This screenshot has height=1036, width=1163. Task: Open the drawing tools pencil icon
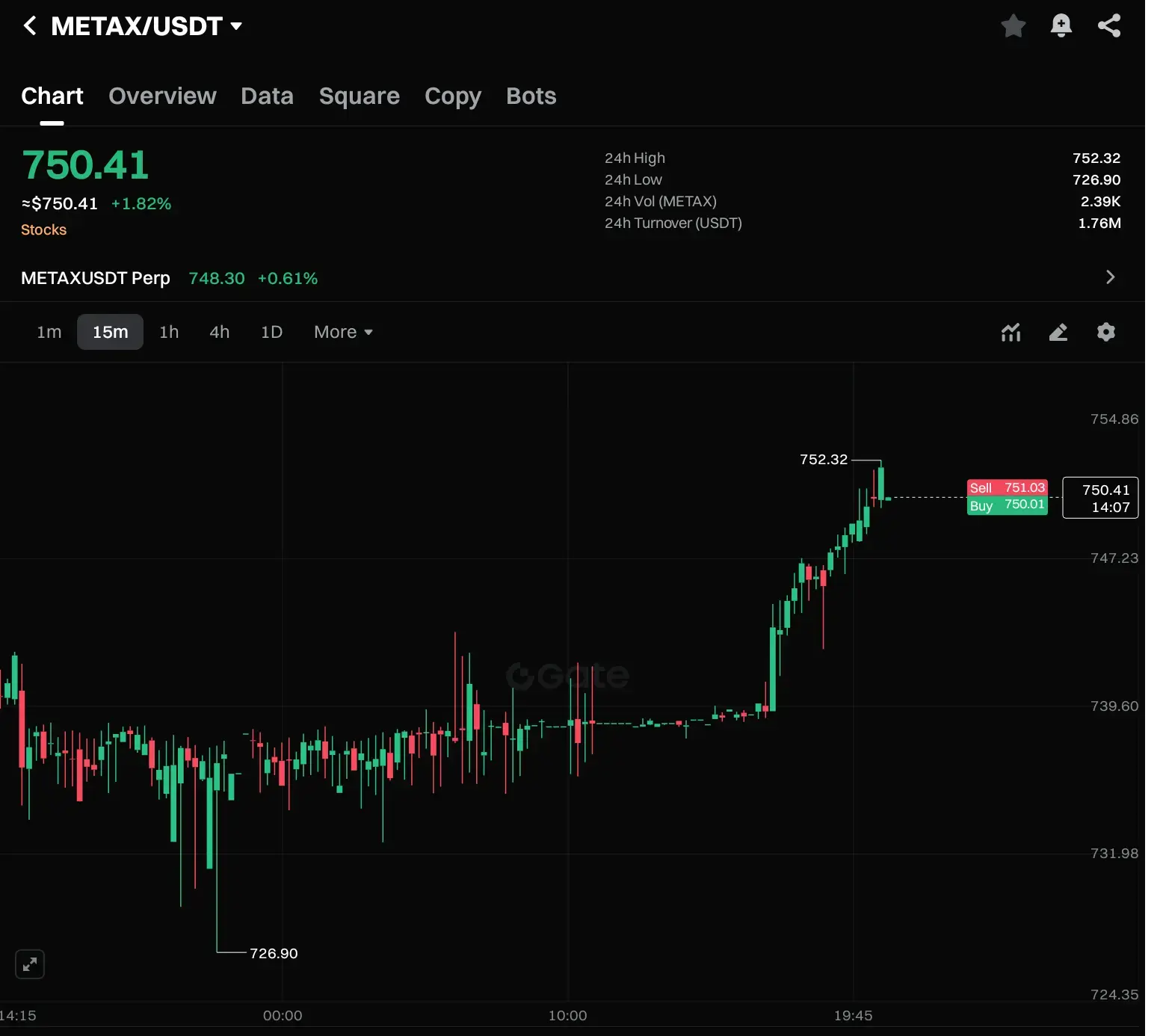pyautogui.click(x=1058, y=332)
